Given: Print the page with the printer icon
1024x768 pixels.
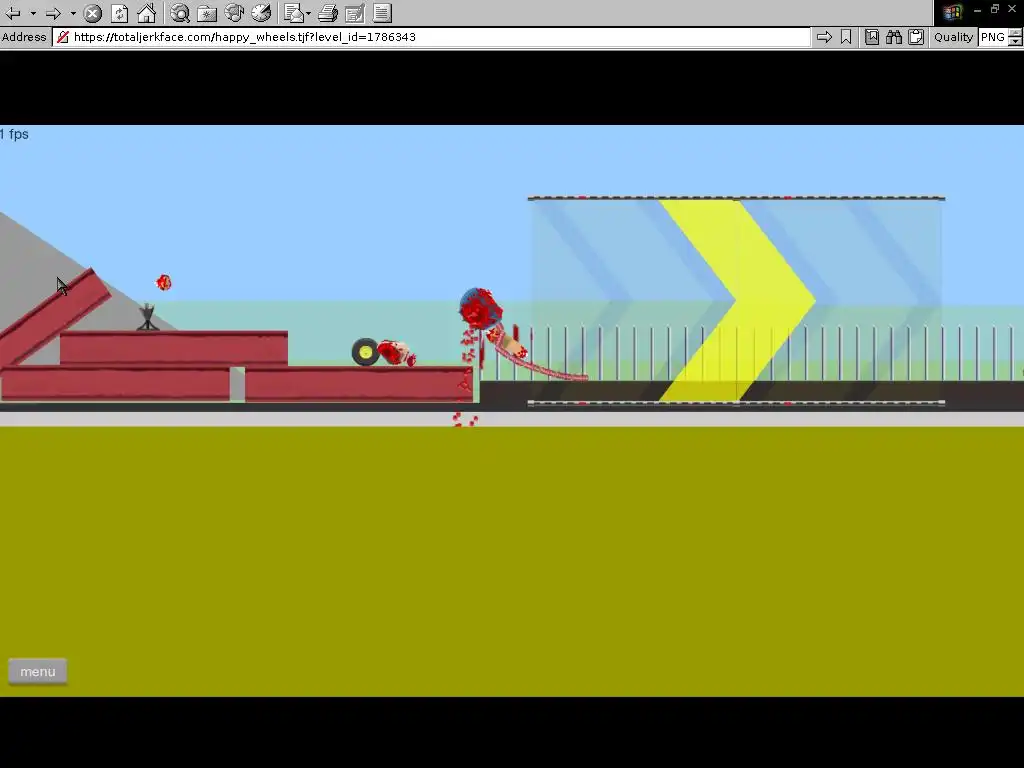Looking at the screenshot, I should [x=328, y=13].
